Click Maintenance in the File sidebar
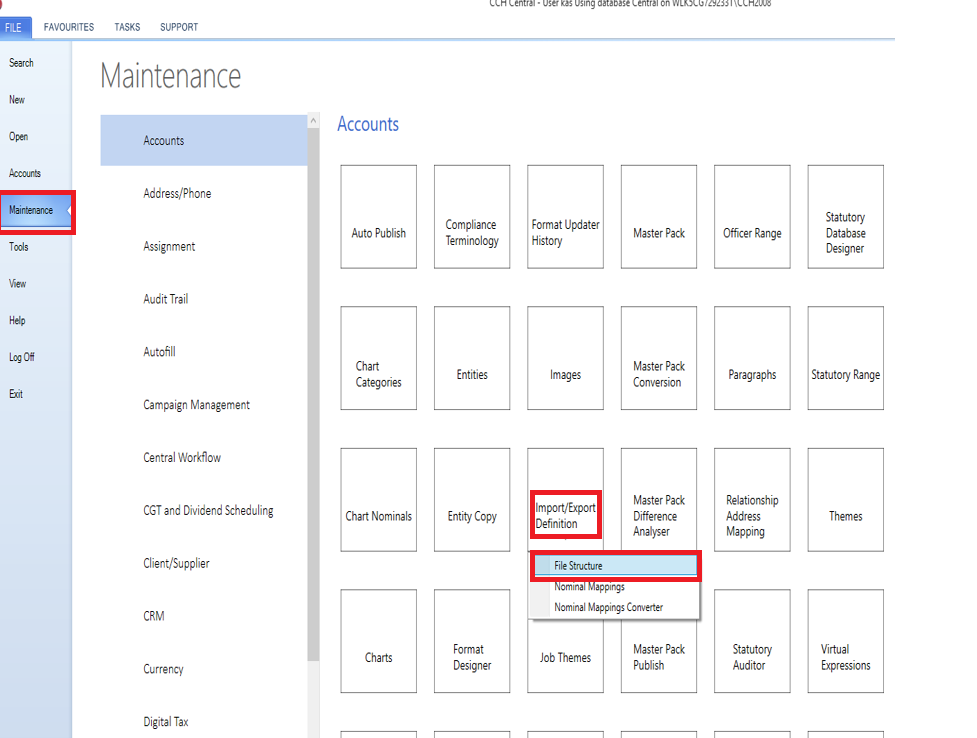Screen dimensions: 977x738 tap(31, 210)
